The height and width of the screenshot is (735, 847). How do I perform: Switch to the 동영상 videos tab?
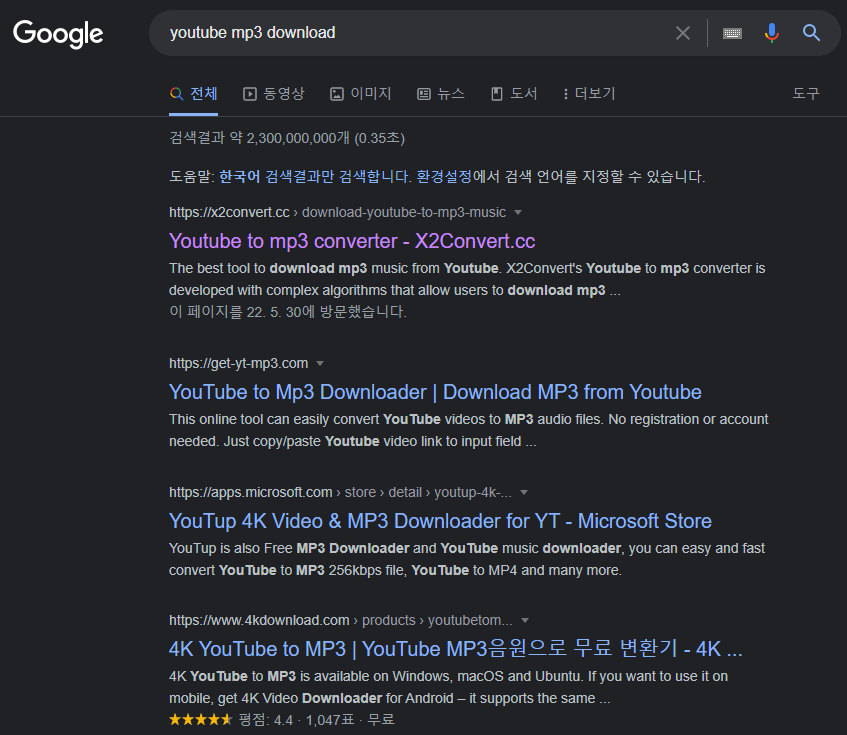tap(273, 93)
